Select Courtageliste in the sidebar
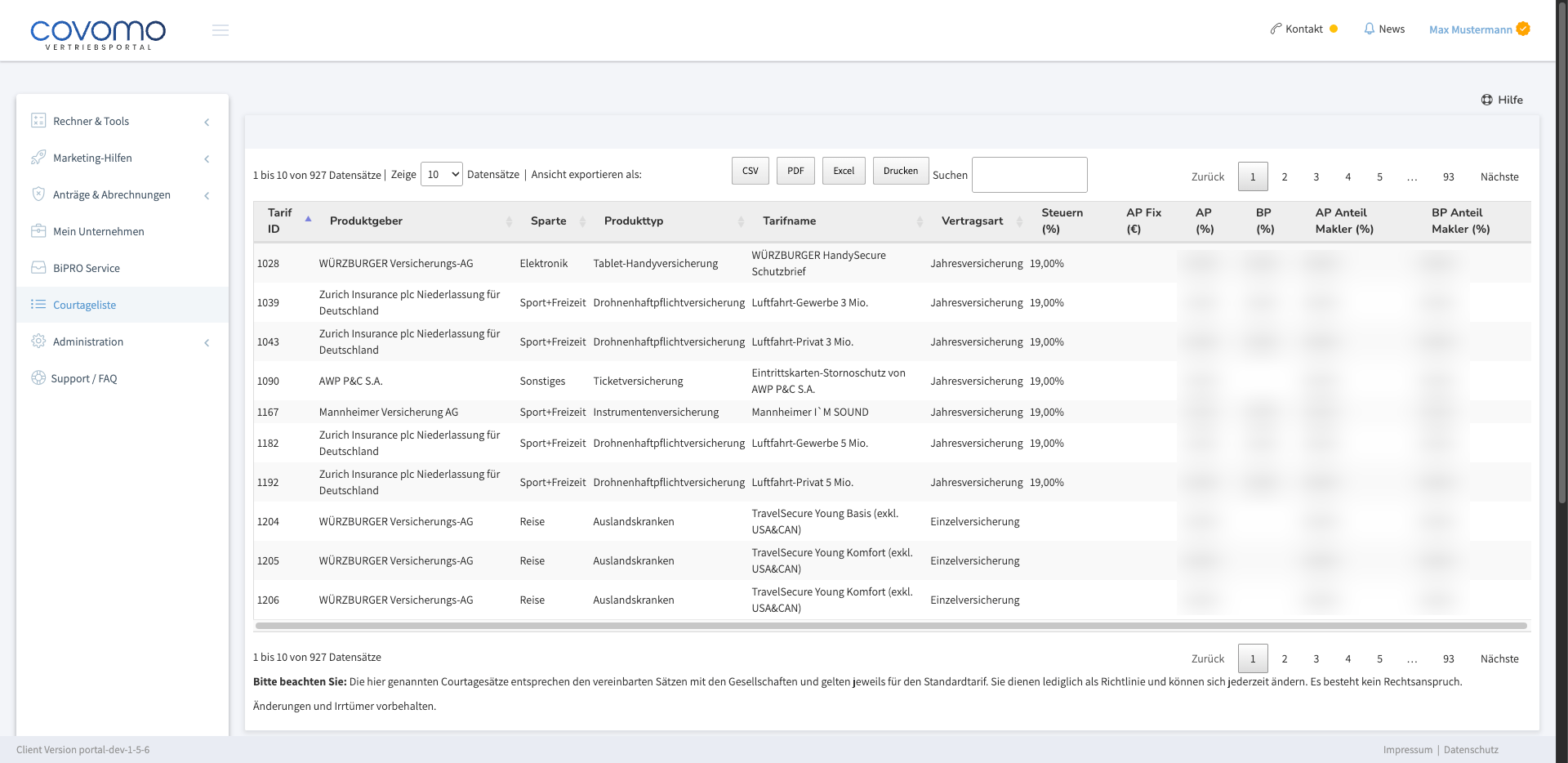This screenshot has width=1568, height=763. pos(122,305)
